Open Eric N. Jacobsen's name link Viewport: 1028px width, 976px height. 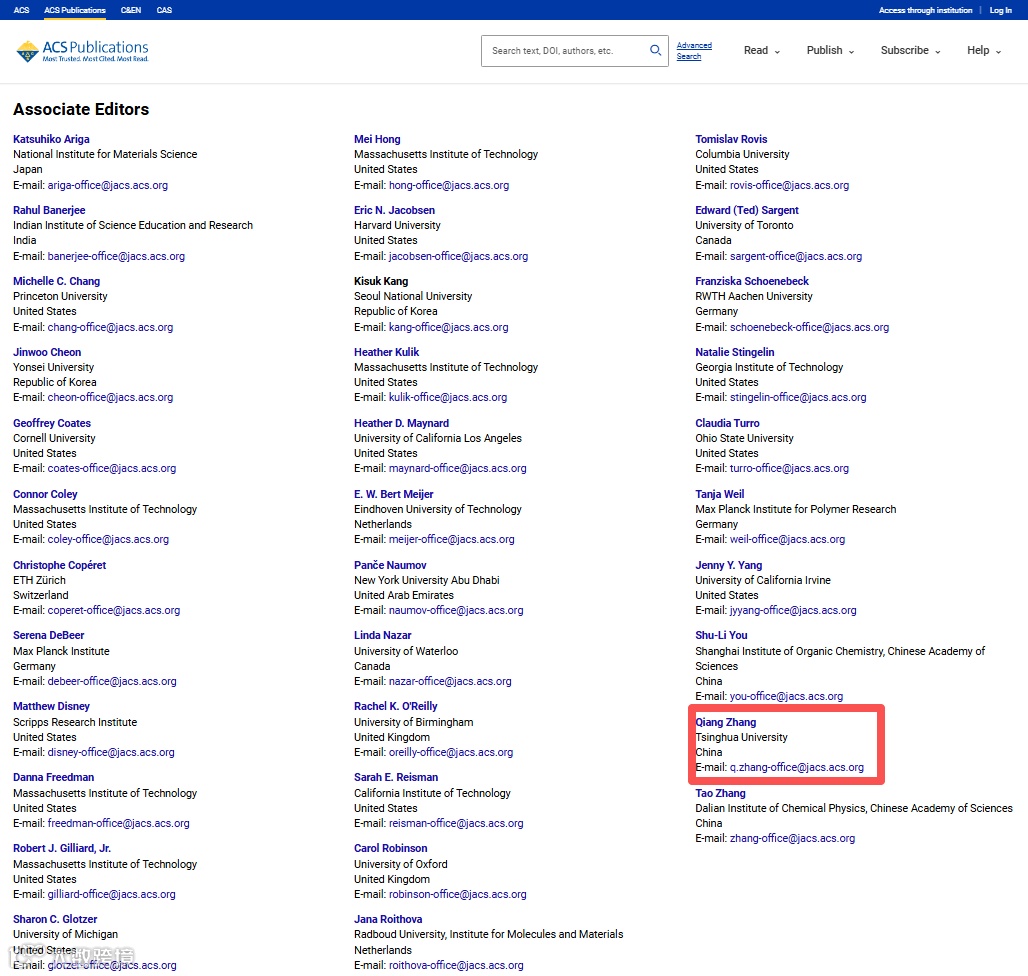pyautogui.click(x=395, y=210)
